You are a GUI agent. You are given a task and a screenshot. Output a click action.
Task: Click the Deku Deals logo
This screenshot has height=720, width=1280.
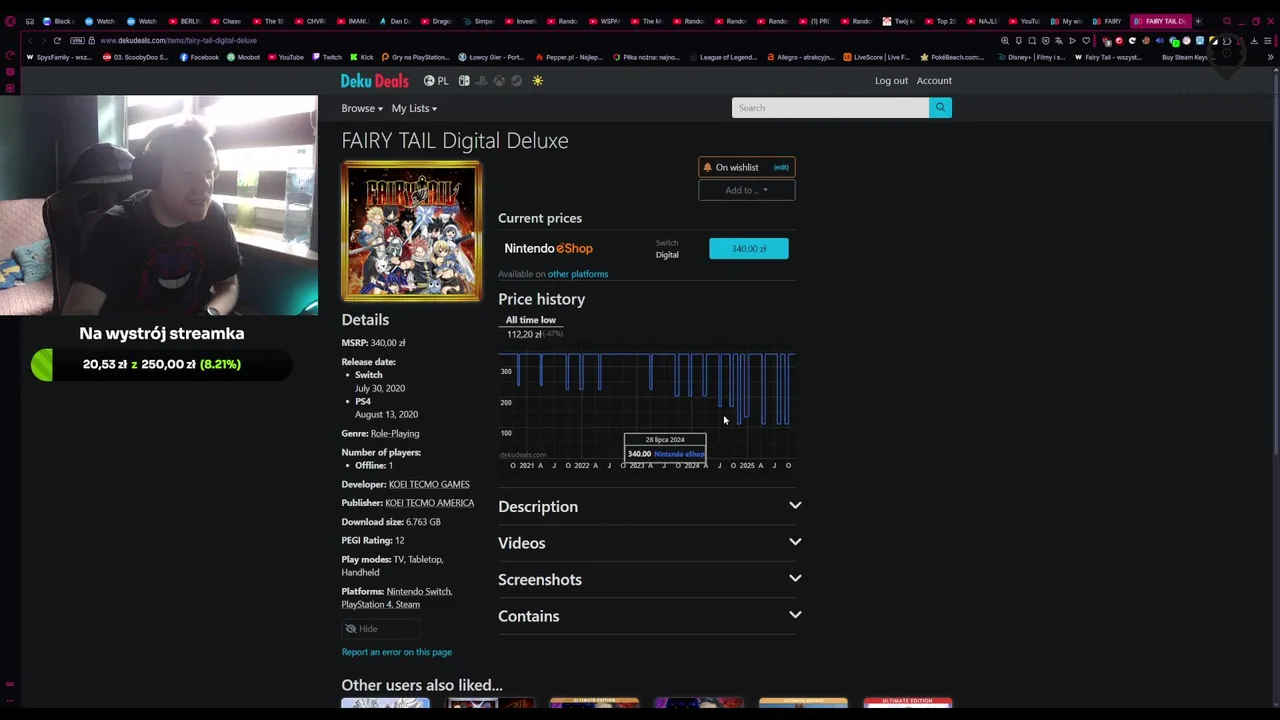(x=374, y=81)
